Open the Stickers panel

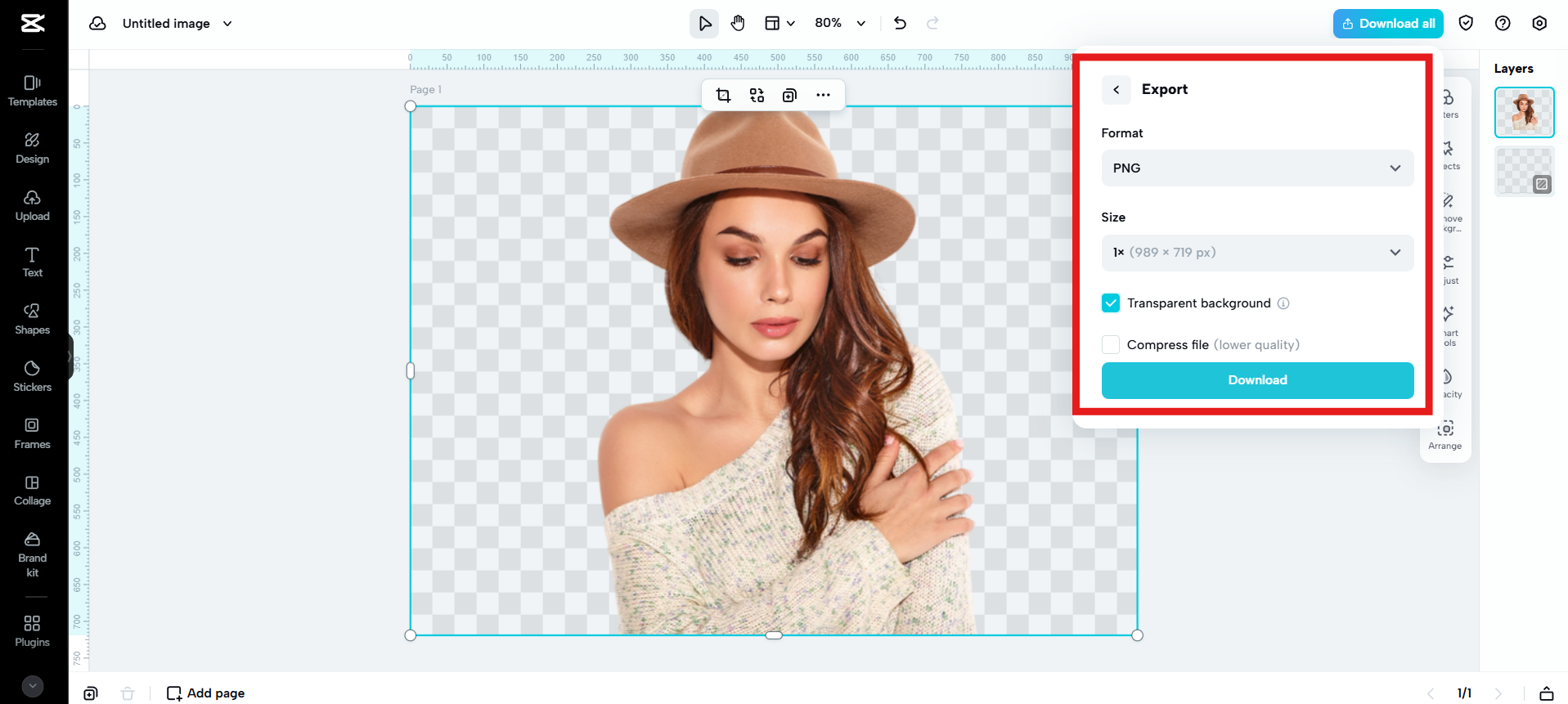pos(33,376)
